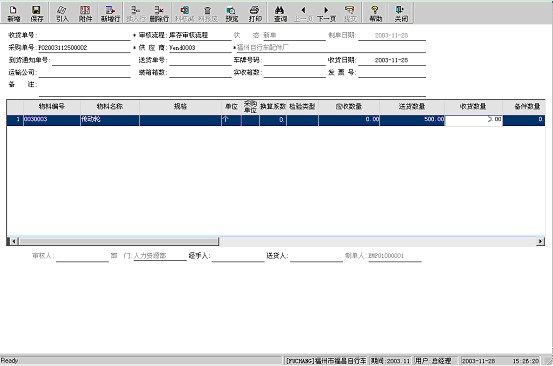Click the 新增 (New) toolbar icon
The width and height of the screenshot is (553, 366).
pos(13,13)
